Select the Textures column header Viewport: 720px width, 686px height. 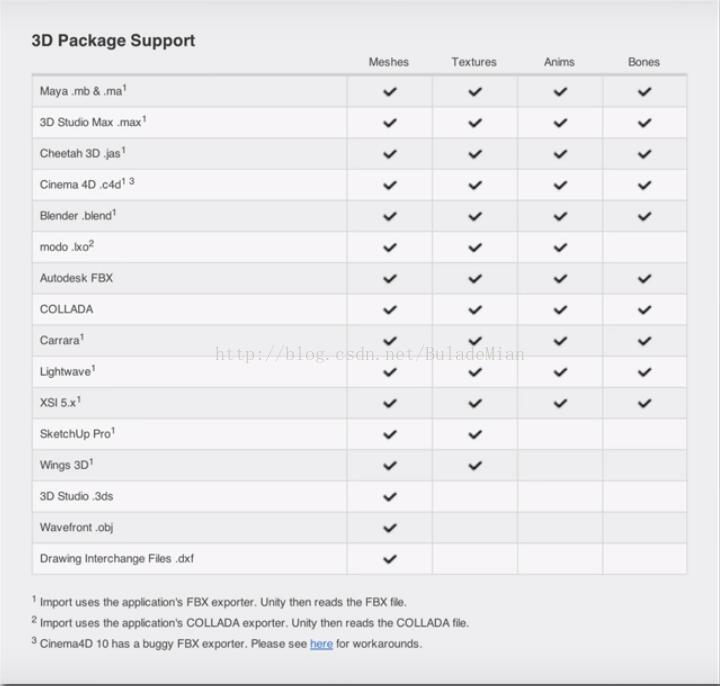click(x=474, y=62)
